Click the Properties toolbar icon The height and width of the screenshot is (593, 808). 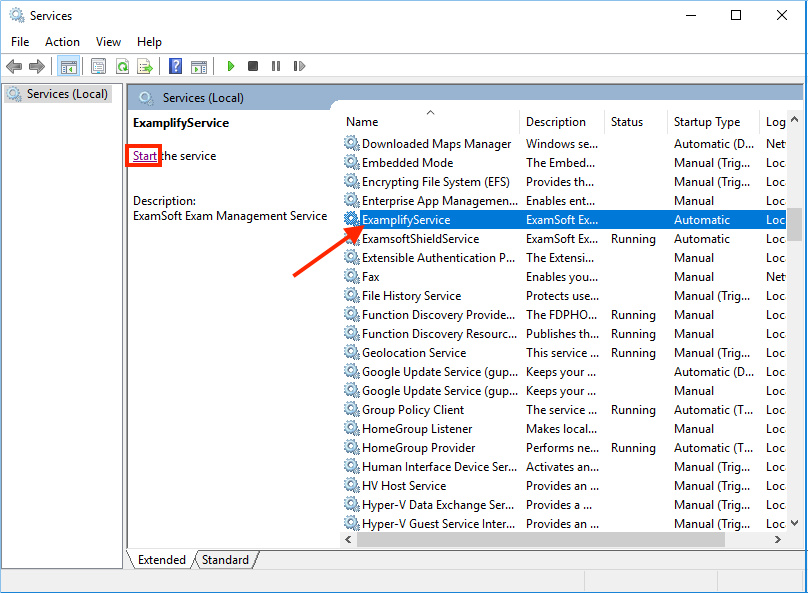pyautogui.click(x=98, y=66)
